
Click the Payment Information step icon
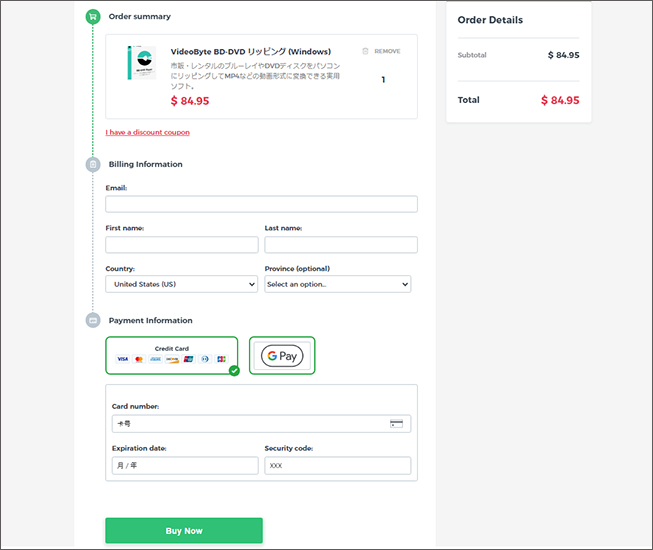point(93,321)
